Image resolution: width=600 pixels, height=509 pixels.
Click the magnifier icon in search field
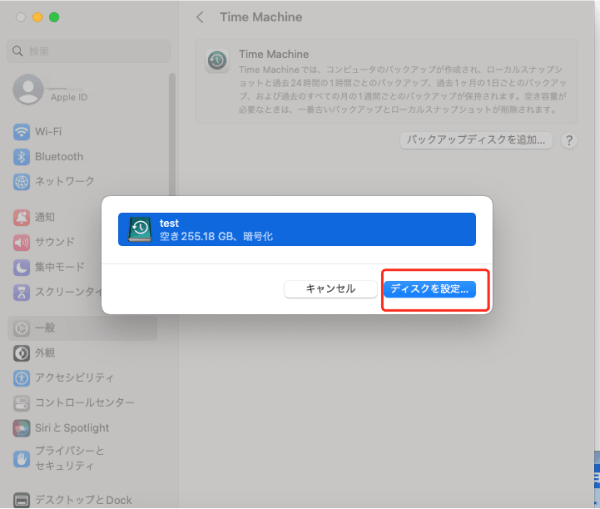point(18,51)
